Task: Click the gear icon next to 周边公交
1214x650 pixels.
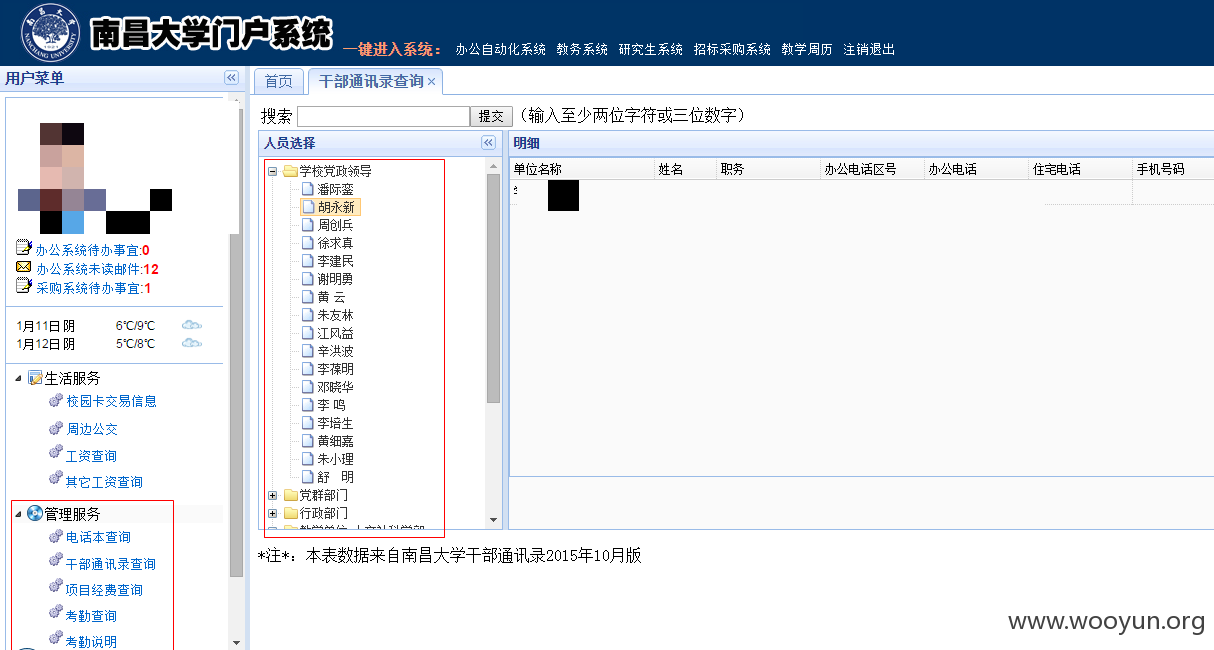Action: pos(56,428)
